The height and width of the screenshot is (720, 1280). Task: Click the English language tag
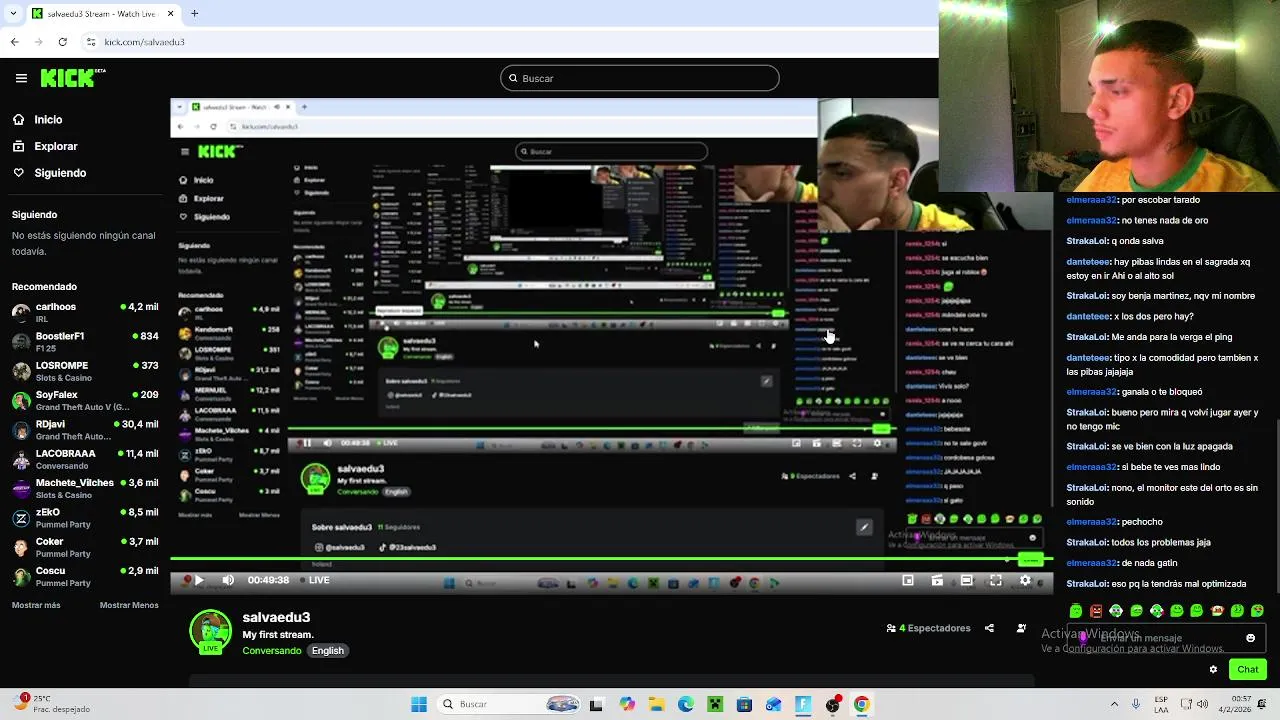pos(327,650)
